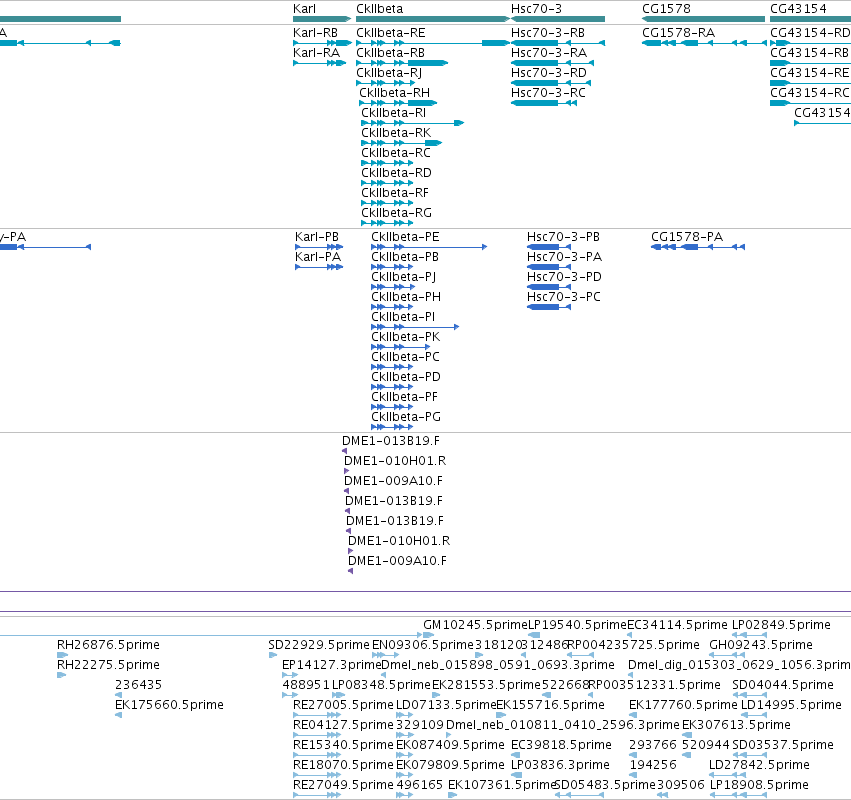Select EST LP02849.5prime

pos(782,625)
